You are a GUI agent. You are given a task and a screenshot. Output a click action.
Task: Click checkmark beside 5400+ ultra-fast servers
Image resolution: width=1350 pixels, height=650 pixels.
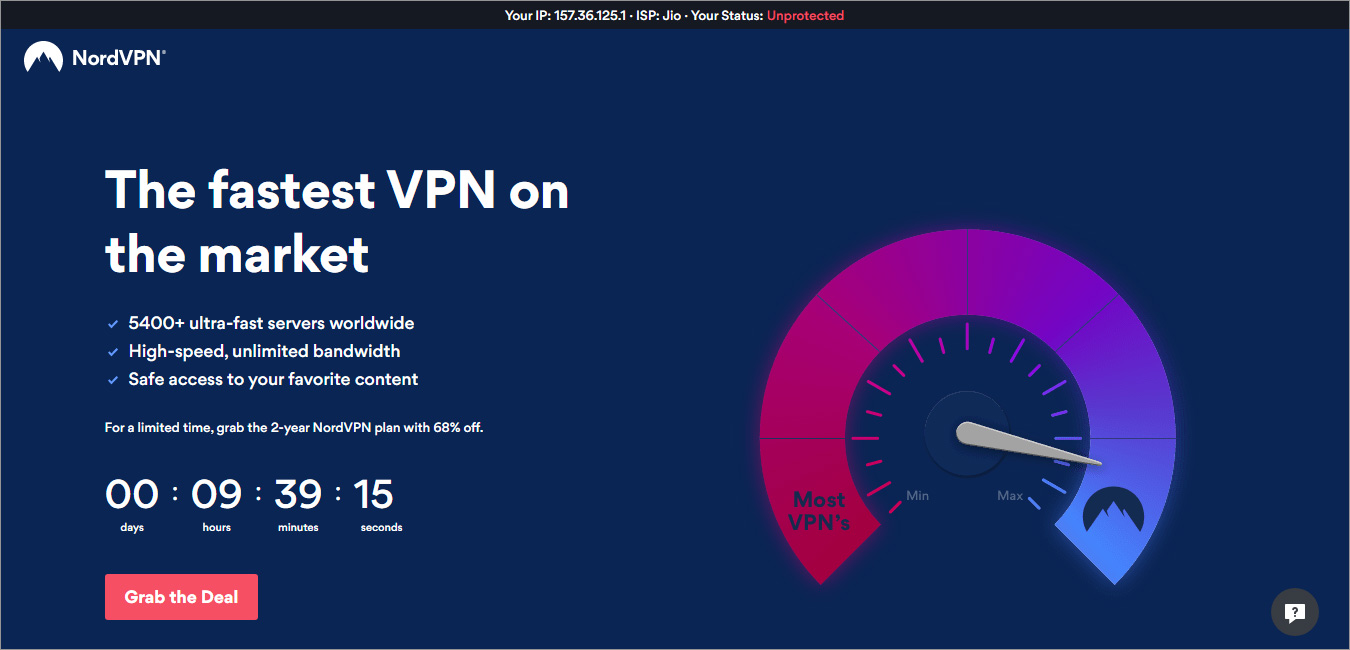click(113, 324)
